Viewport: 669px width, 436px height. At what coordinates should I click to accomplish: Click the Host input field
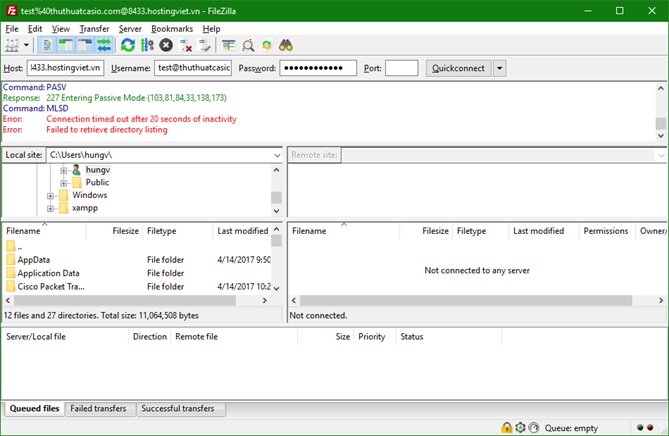click(x=65, y=68)
